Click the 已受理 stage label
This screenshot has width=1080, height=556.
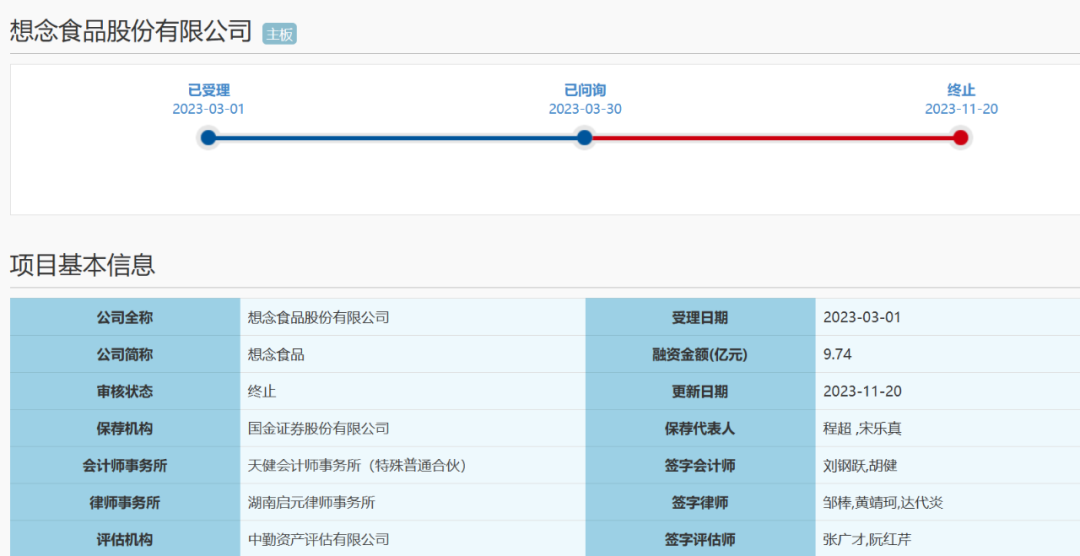pyautogui.click(x=208, y=90)
